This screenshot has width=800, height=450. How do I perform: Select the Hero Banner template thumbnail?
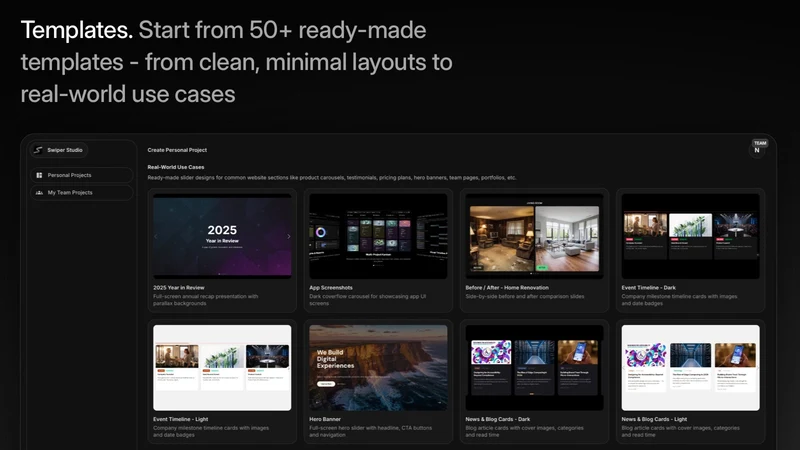379,368
